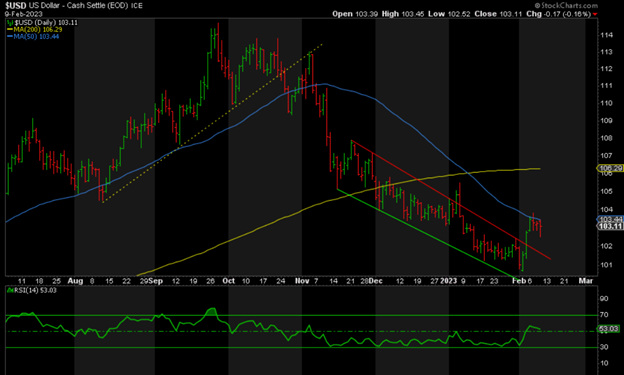This screenshot has height=375, width=624.
Task: Click the 70 level on RSI axis
Action: tap(604, 315)
